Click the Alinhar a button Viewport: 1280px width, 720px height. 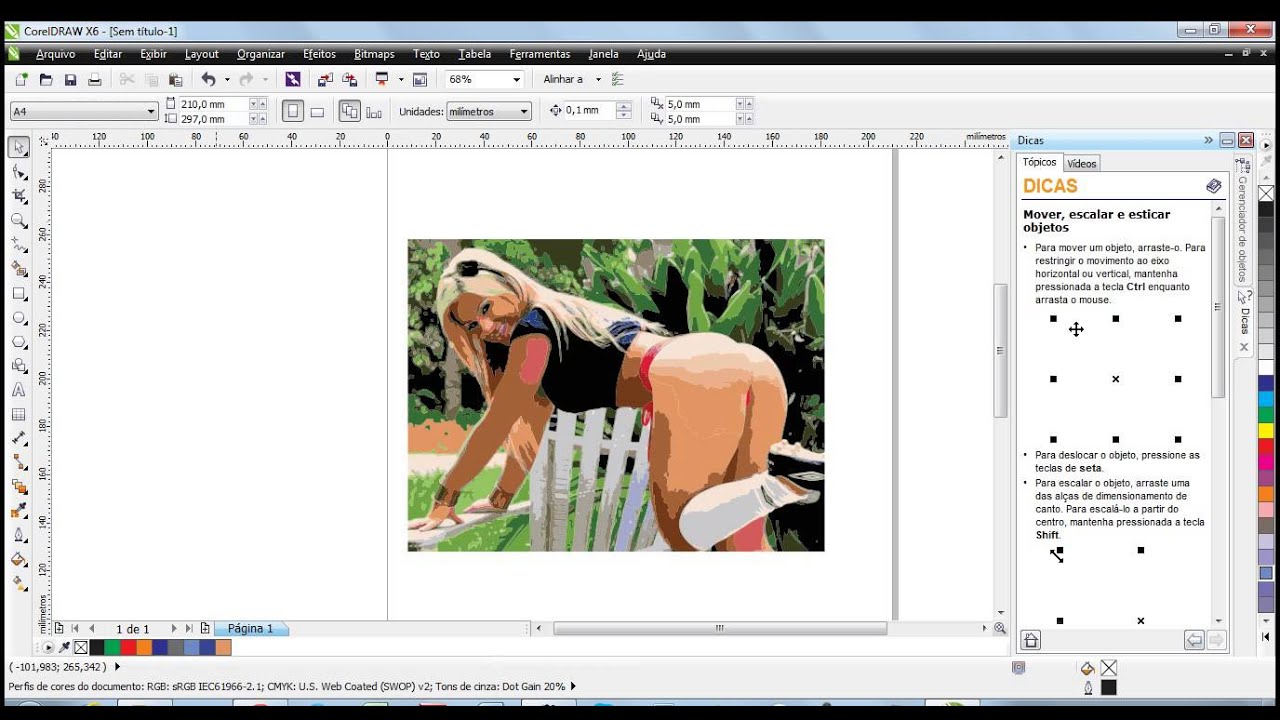(563, 79)
